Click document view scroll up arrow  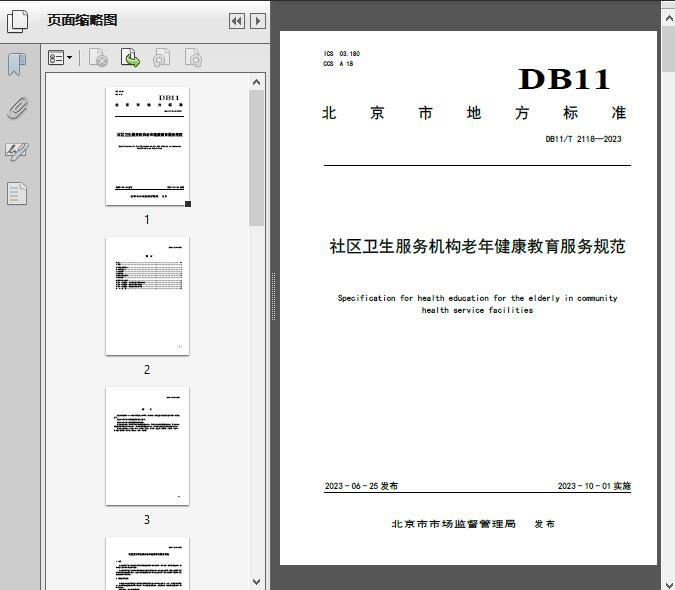pos(669,19)
